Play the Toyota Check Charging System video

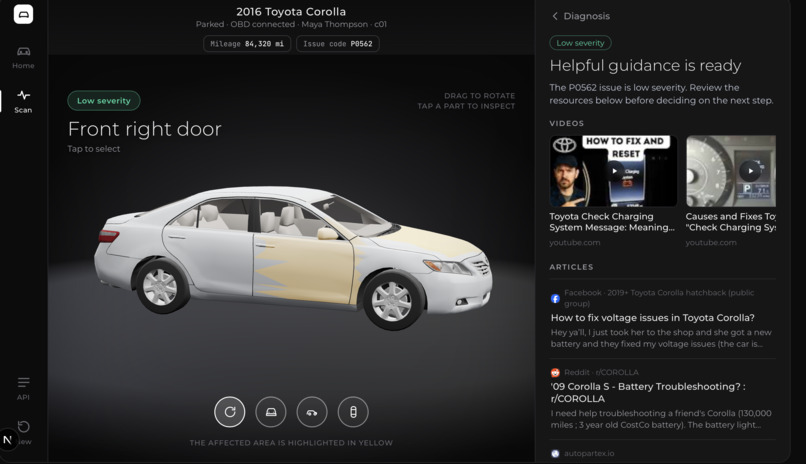[613, 171]
